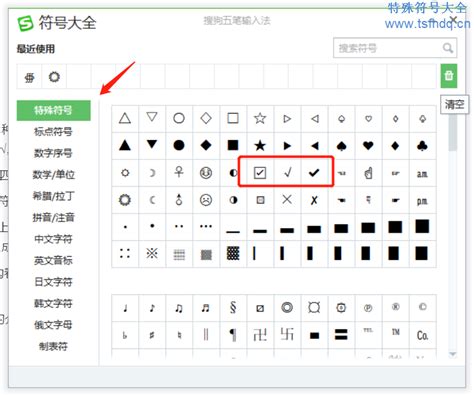The image size is (474, 396).
Task: Click the 搜索符号 search field
Action: click(x=395, y=48)
